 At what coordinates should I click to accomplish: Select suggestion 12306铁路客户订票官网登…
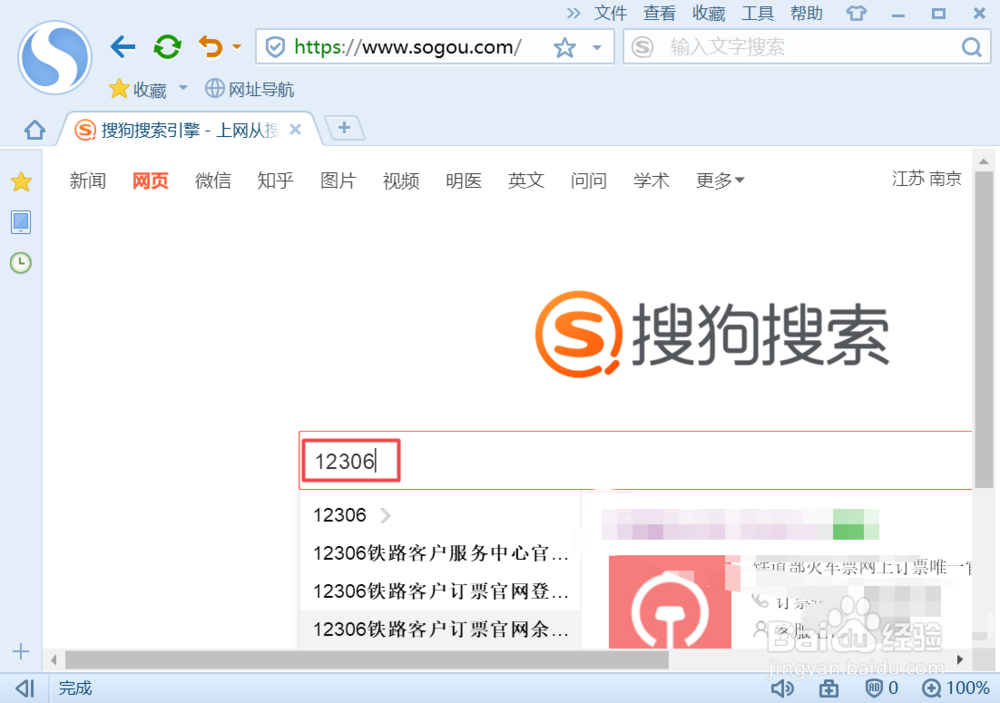[x=440, y=591]
